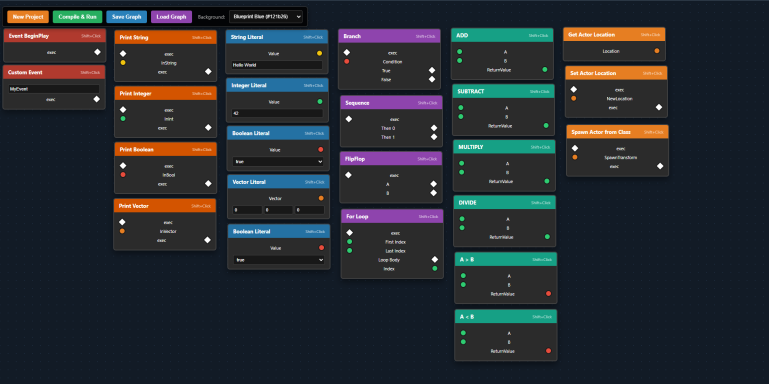
Task: Click the exec input pin on For Loop
Action: [350, 233]
